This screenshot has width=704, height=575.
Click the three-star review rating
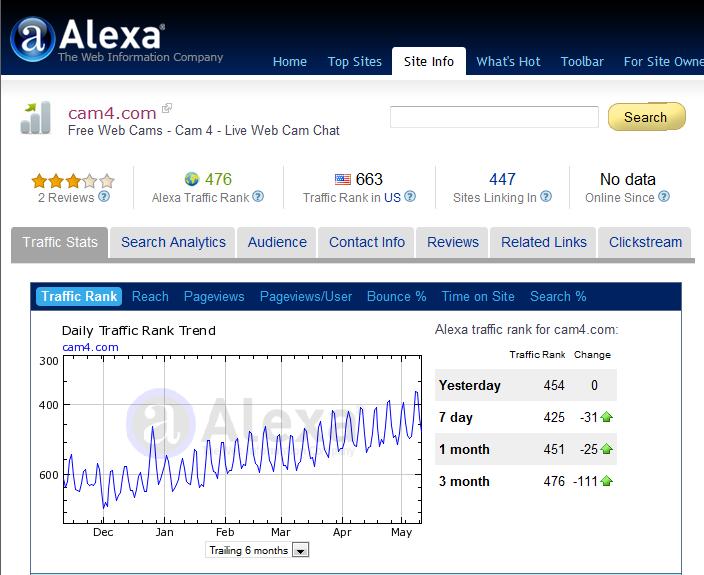coord(72,181)
